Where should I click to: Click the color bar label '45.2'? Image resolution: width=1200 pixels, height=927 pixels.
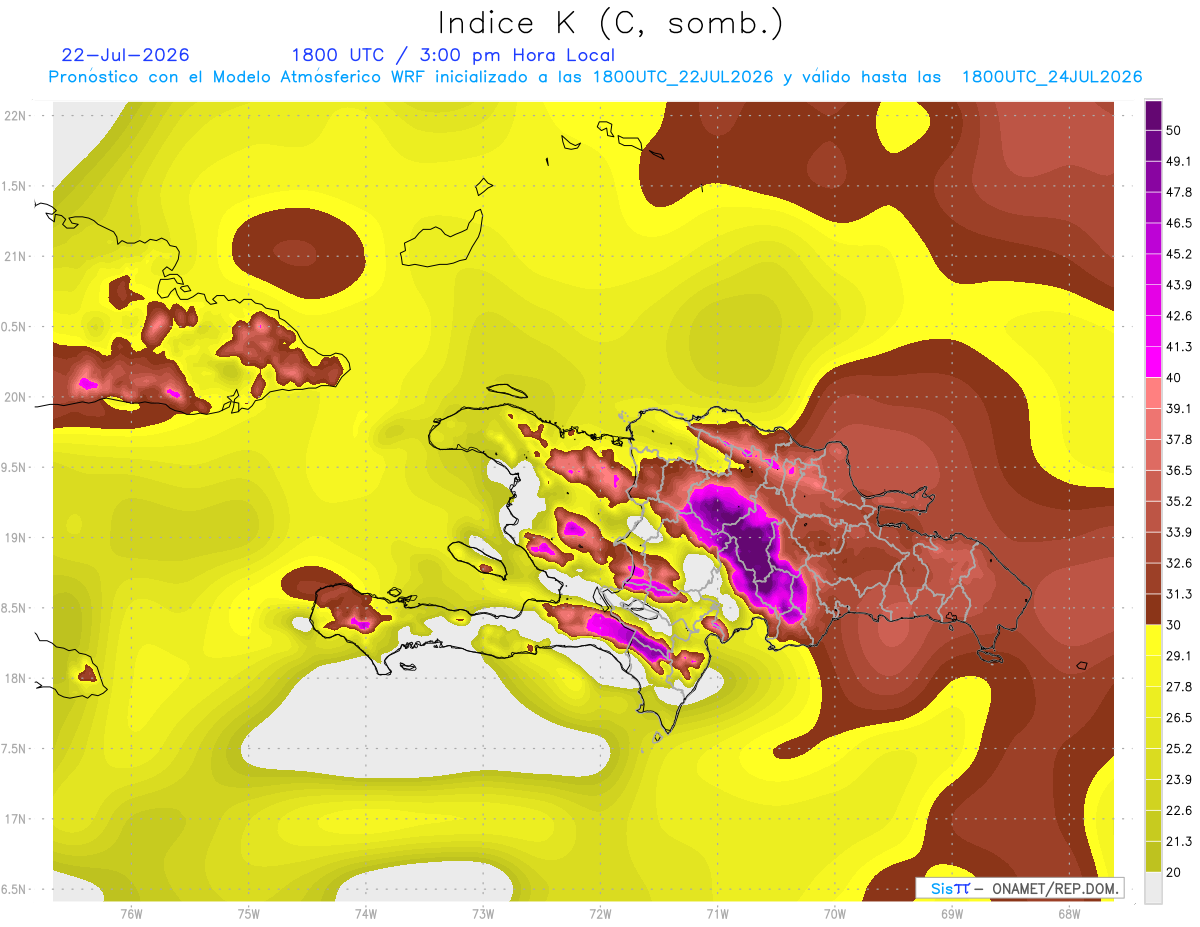(x=1179, y=254)
